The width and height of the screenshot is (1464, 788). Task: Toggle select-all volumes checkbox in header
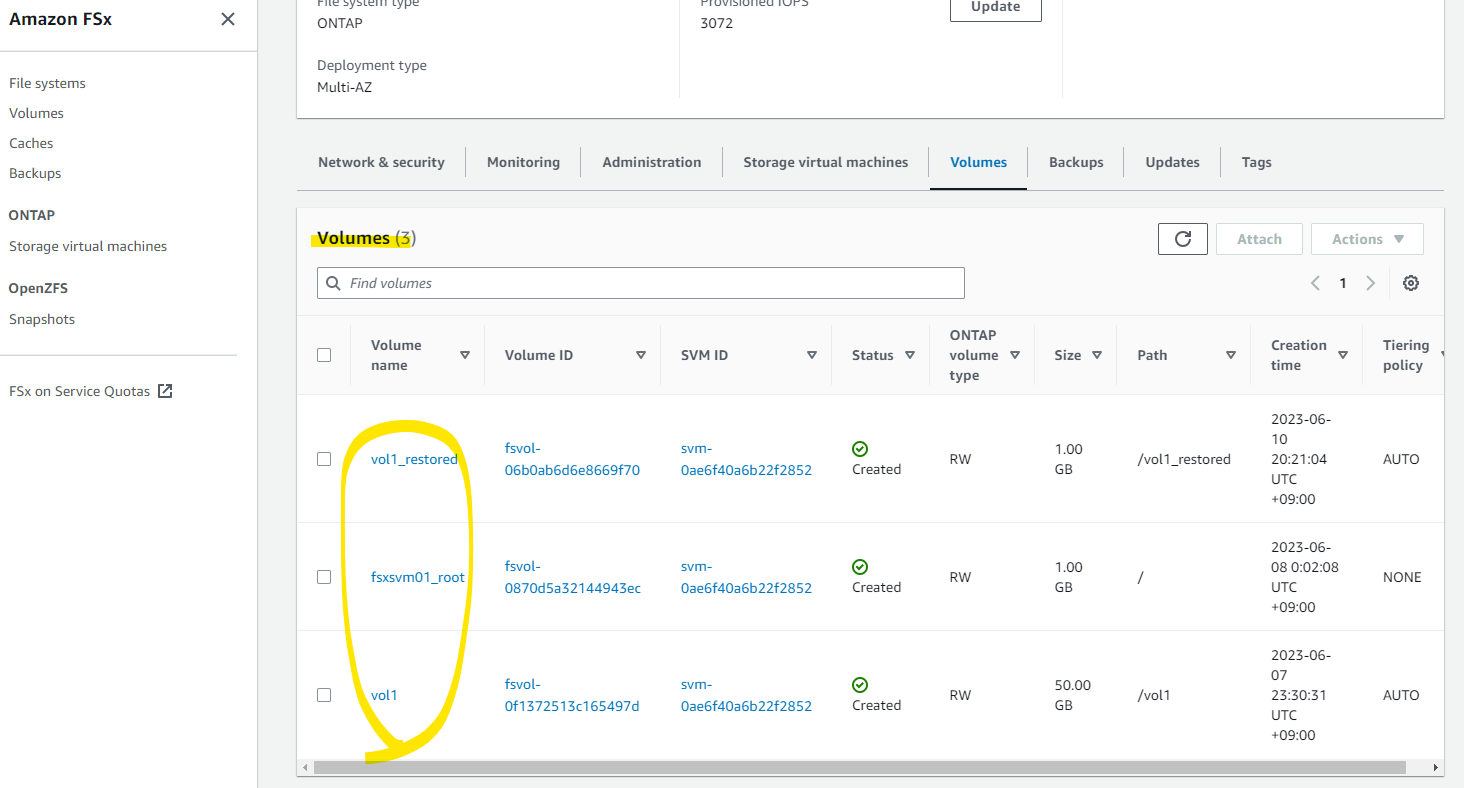[324, 355]
